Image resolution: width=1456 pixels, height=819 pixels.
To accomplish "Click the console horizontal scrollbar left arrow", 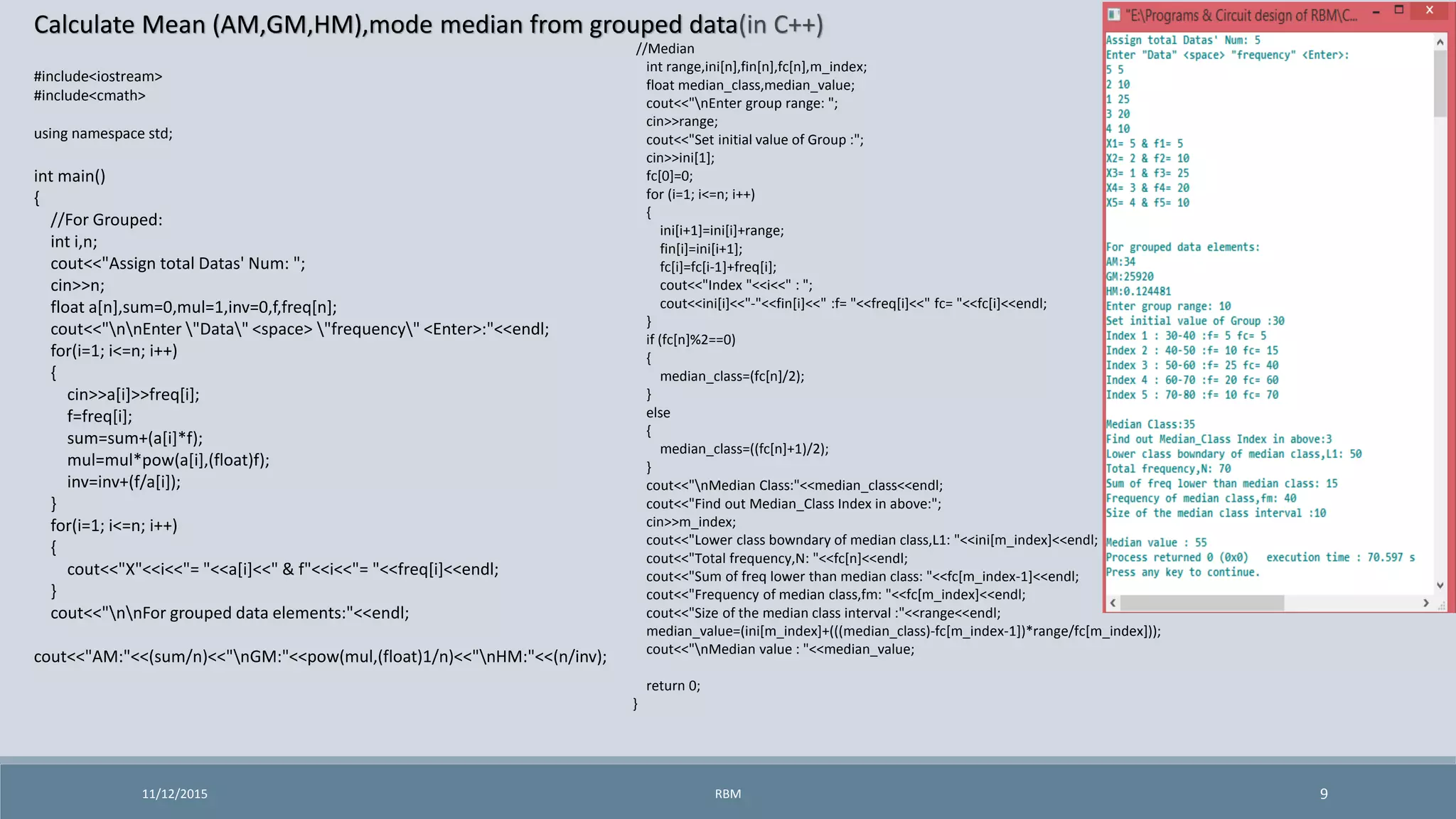I will tap(1113, 603).
